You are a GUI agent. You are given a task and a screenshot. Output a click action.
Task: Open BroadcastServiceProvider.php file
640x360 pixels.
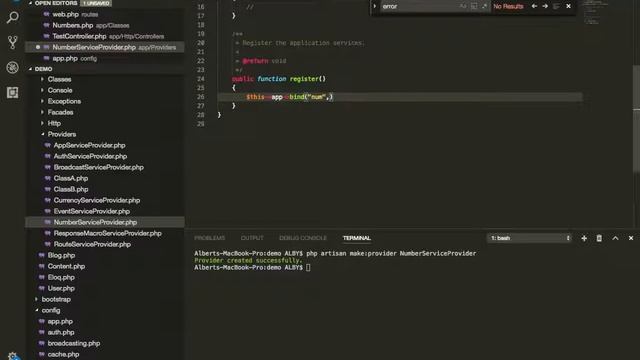(x=98, y=167)
